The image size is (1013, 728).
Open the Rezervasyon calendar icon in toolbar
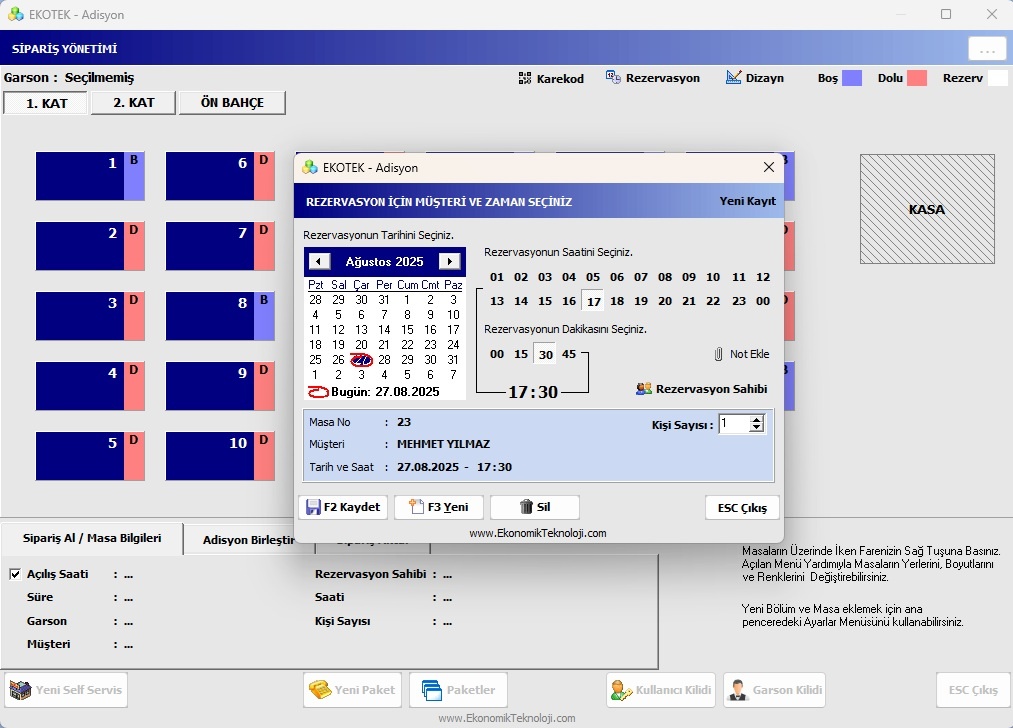(x=613, y=78)
